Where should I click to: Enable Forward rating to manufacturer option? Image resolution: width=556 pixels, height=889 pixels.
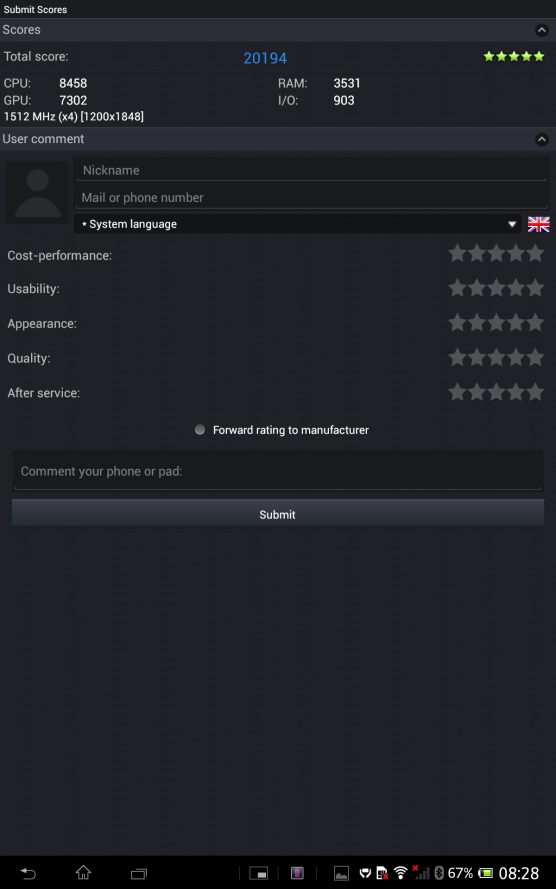coord(200,430)
